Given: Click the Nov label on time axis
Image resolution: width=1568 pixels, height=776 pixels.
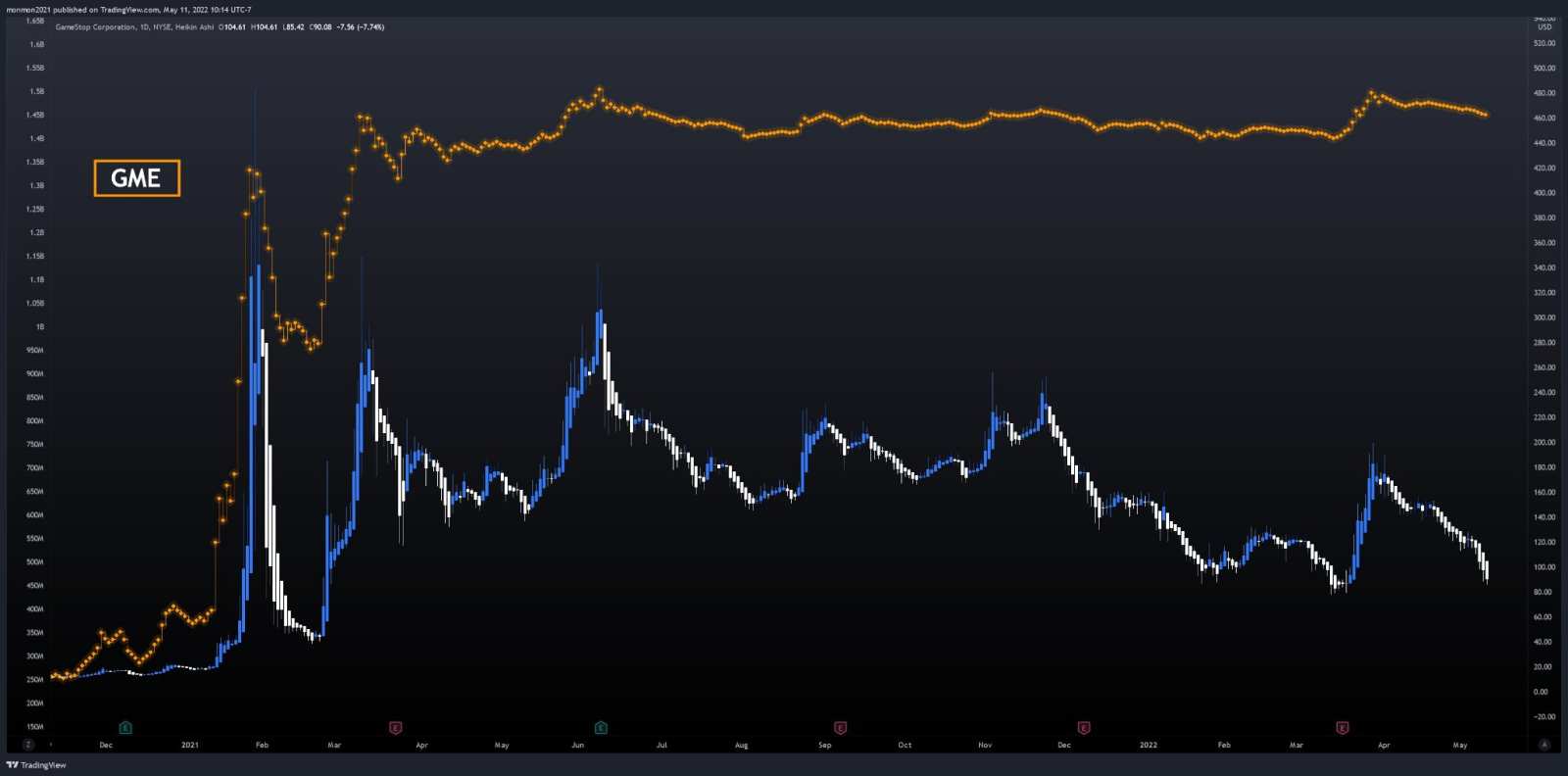Looking at the screenshot, I should coord(985,746).
